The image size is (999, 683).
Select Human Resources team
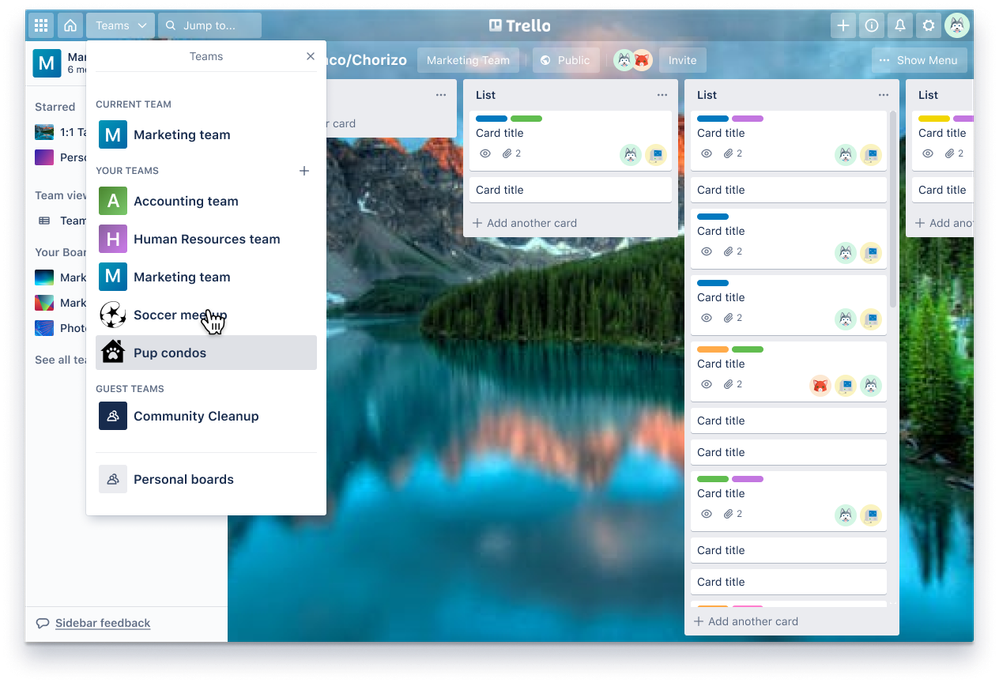206,239
